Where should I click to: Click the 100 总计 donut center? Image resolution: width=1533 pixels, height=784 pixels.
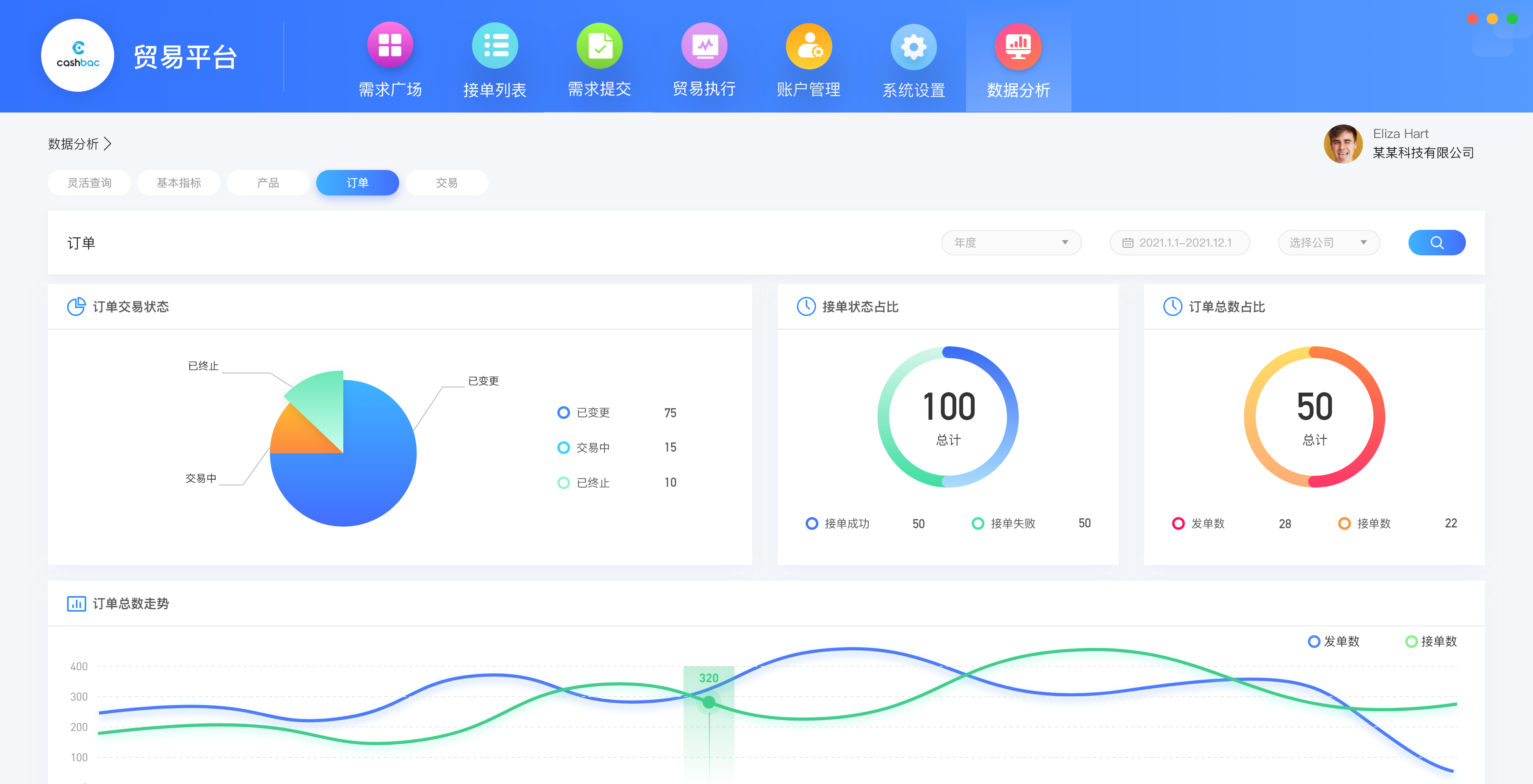[948, 417]
